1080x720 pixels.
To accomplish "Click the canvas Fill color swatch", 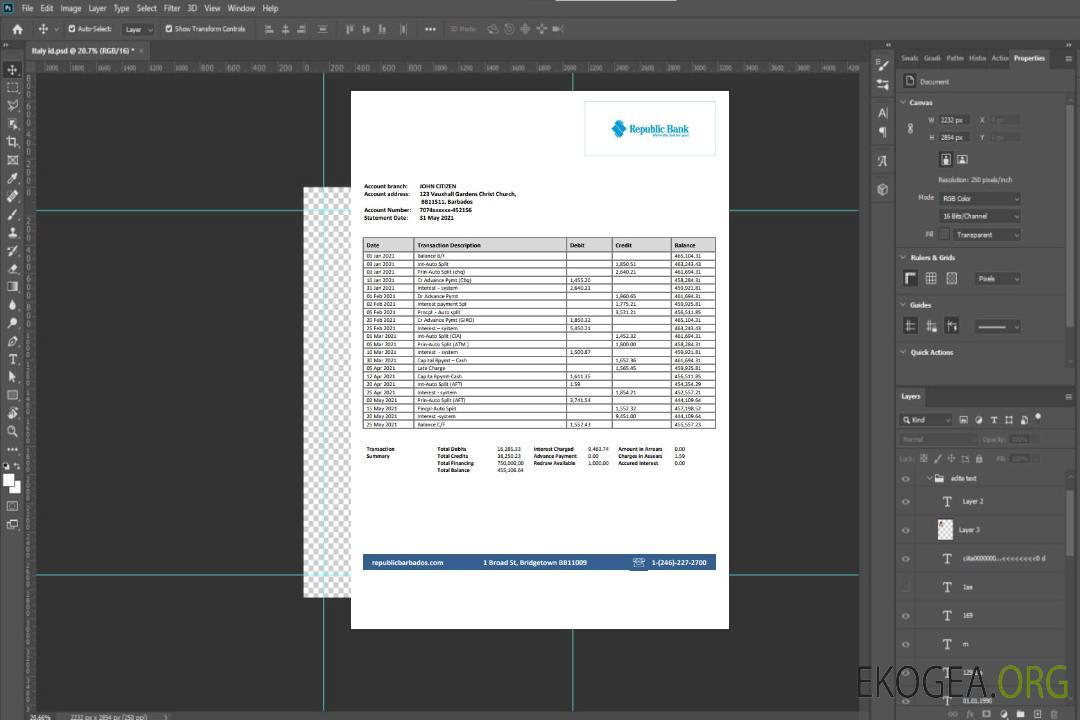I will click(945, 235).
